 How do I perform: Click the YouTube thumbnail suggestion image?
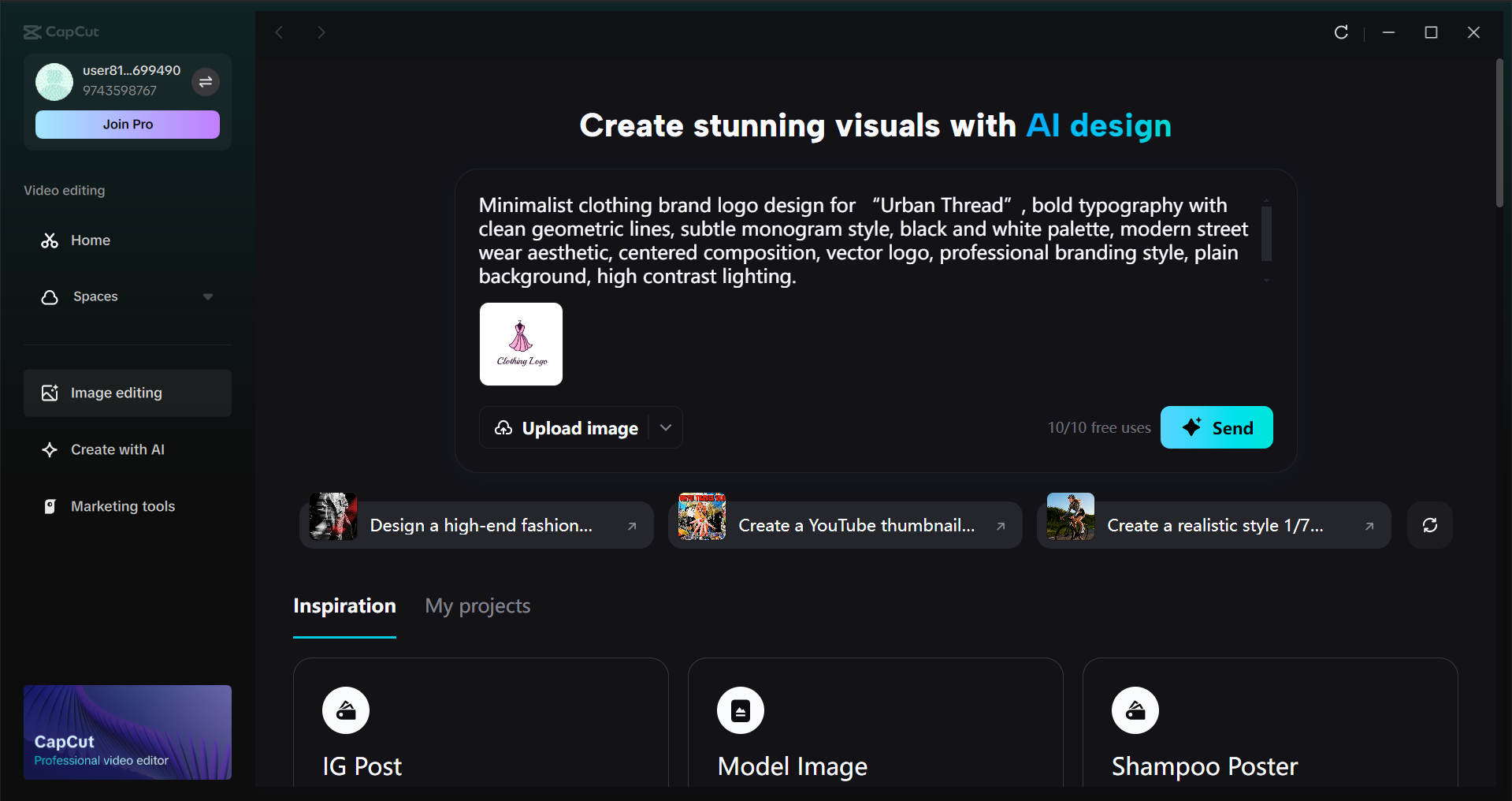[702, 516]
